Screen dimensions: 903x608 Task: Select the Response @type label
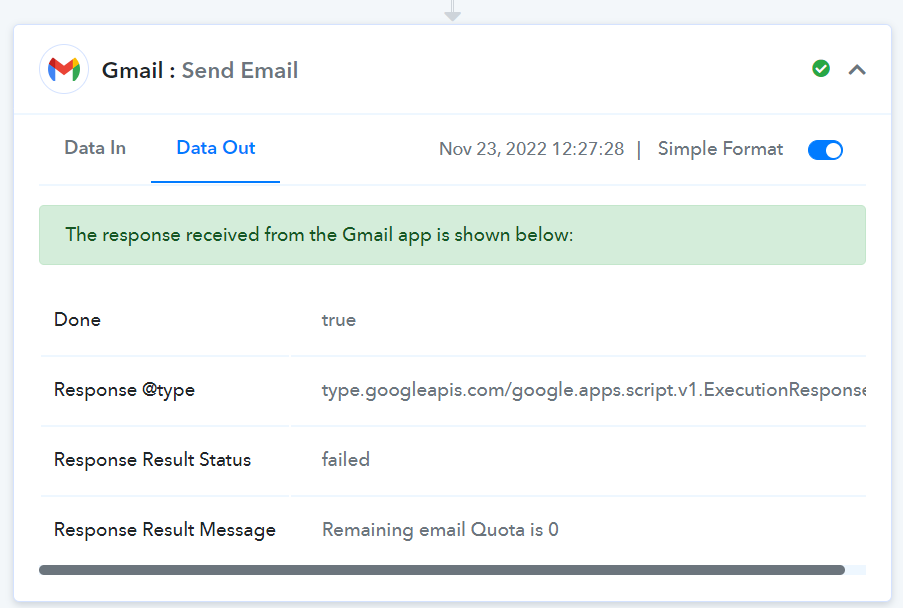(124, 390)
